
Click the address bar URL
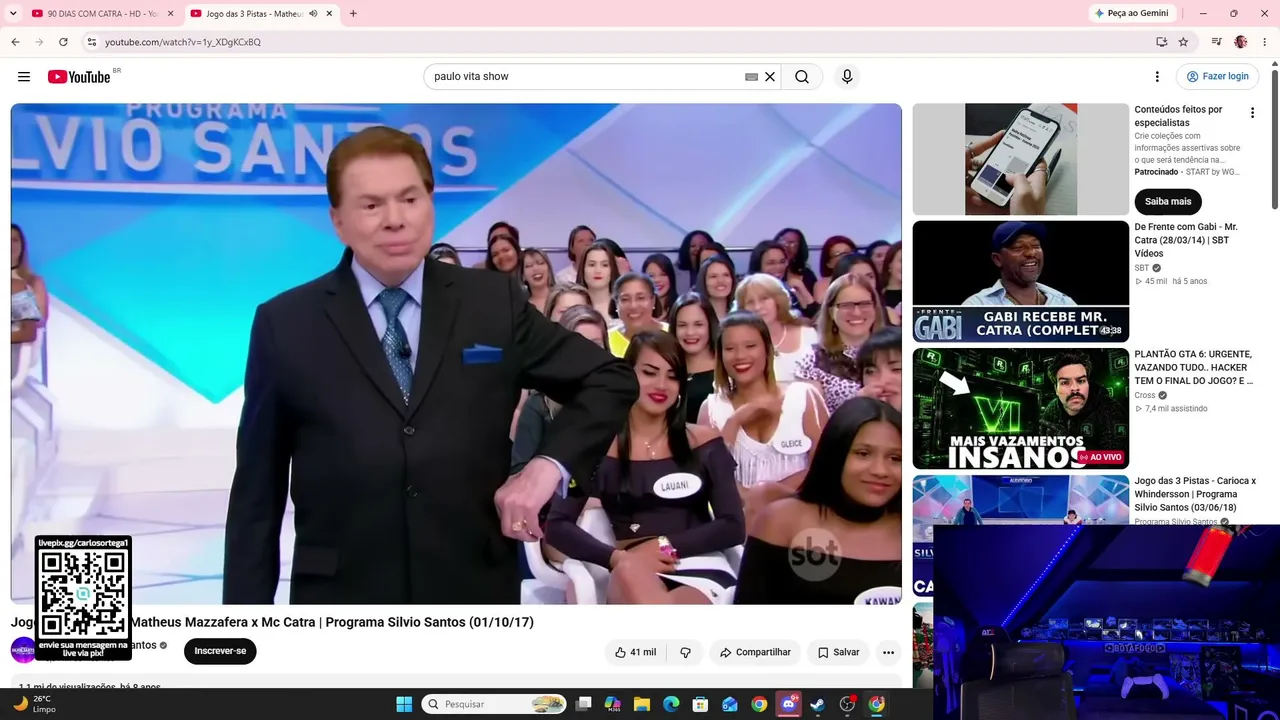coord(183,42)
